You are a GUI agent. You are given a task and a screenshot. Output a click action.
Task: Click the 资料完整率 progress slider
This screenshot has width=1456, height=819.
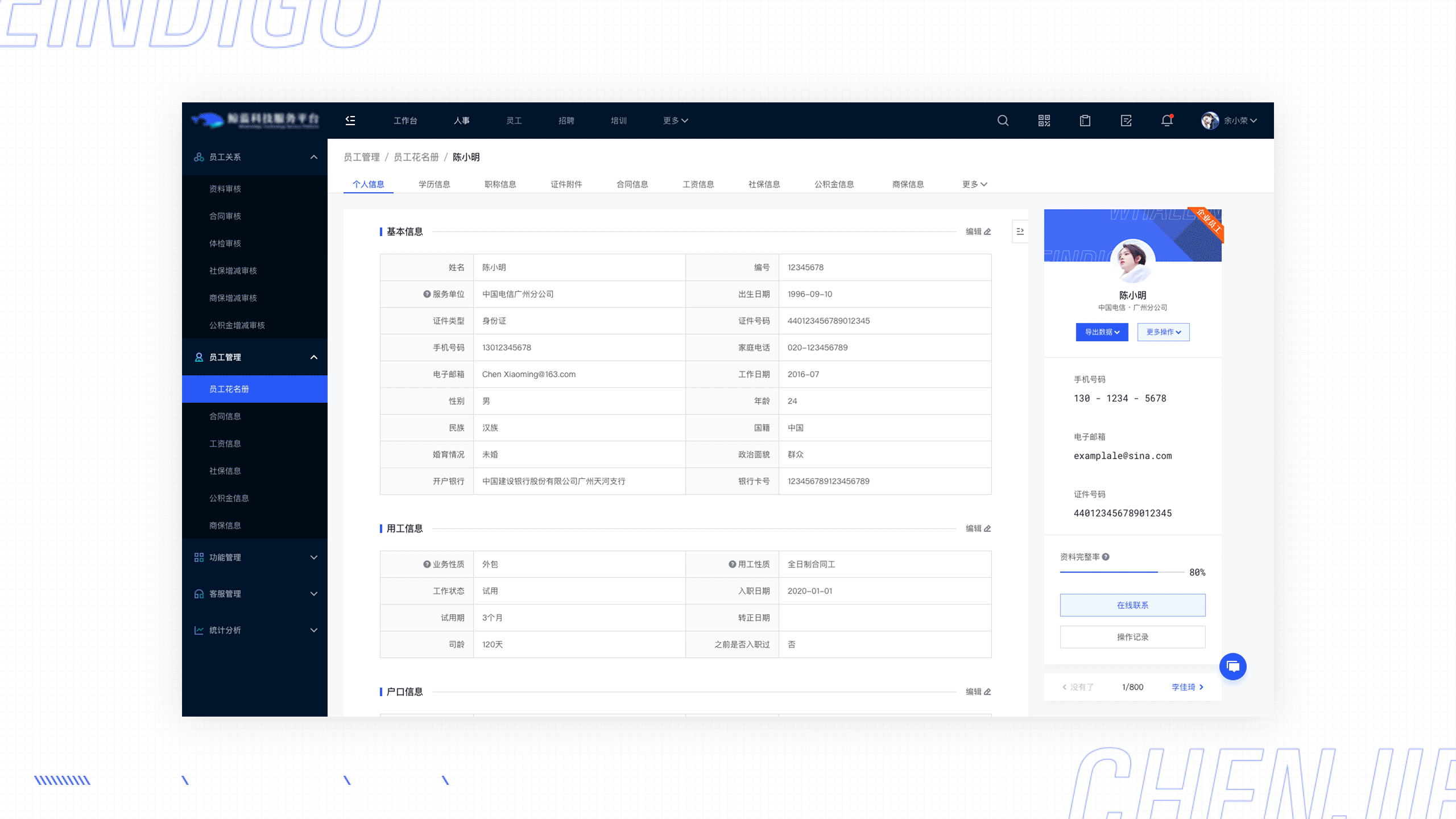[1123, 573]
